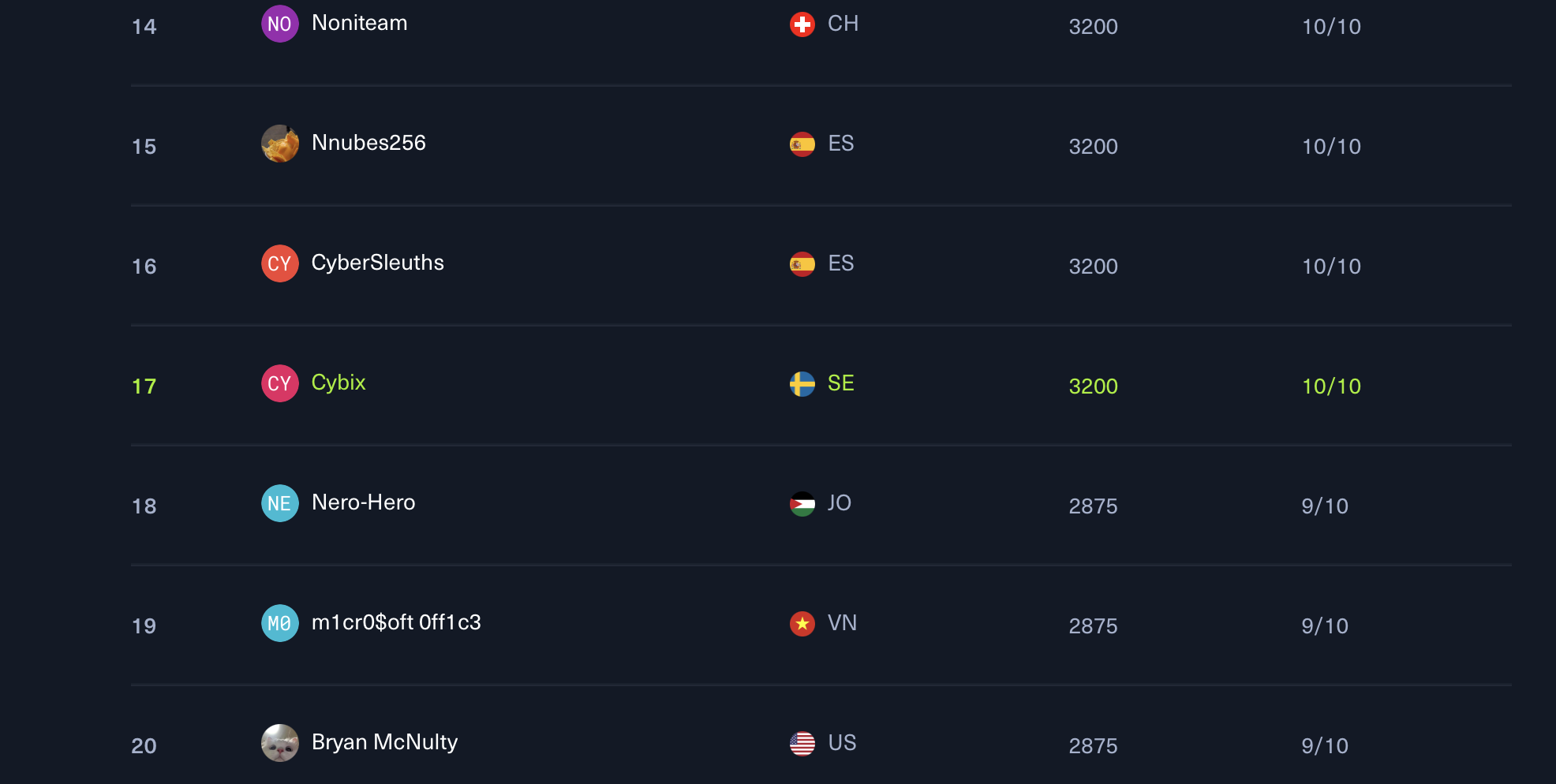The image size is (1556, 784).
Task: Click the Nero-Hero NE avatar
Action: [279, 503]
